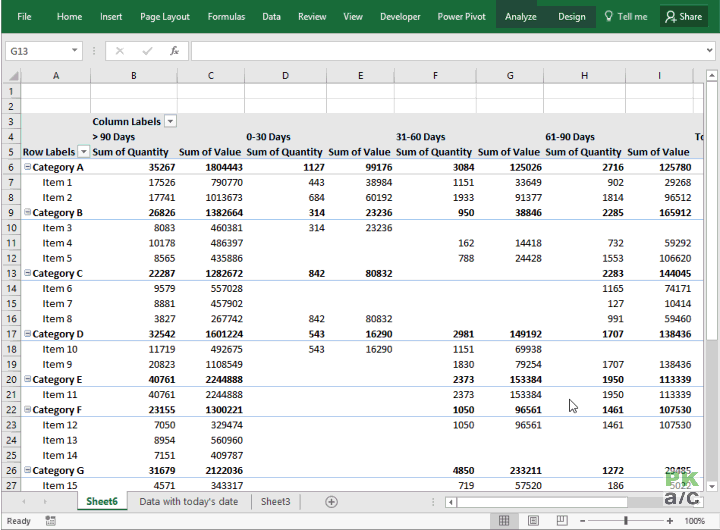
Task: Collapse Category E group
Action: [x=28, y=379]
